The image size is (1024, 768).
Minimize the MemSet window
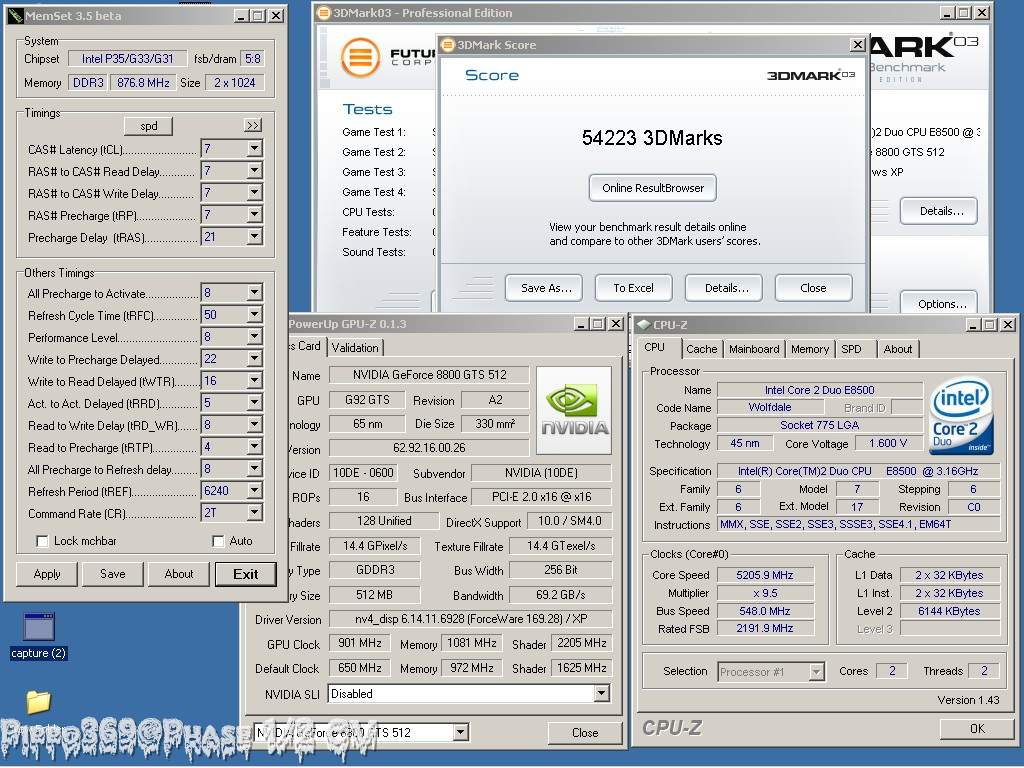[241, 16]
